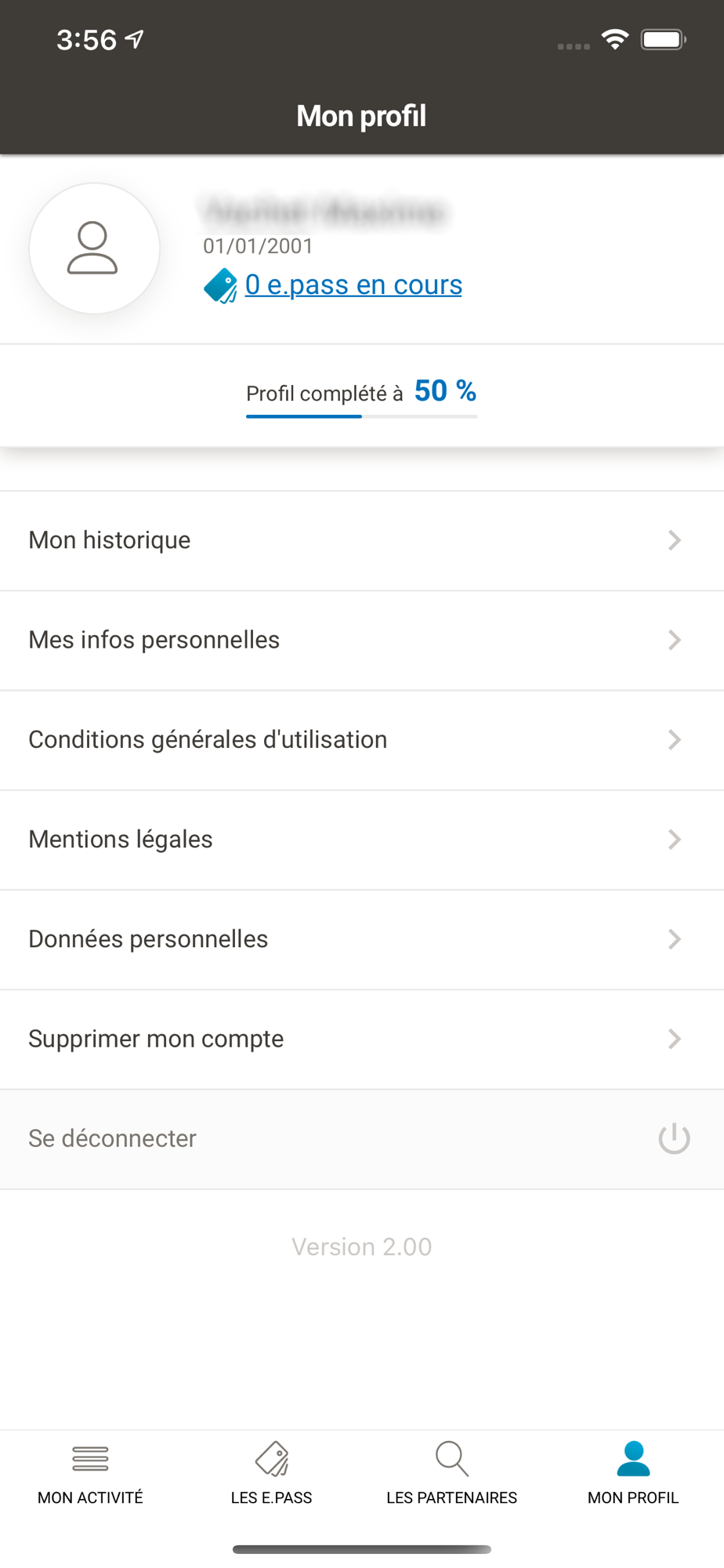Tap the Mon Profil person icon
The image size is (724, 1568).
[x=633, y=1458]
